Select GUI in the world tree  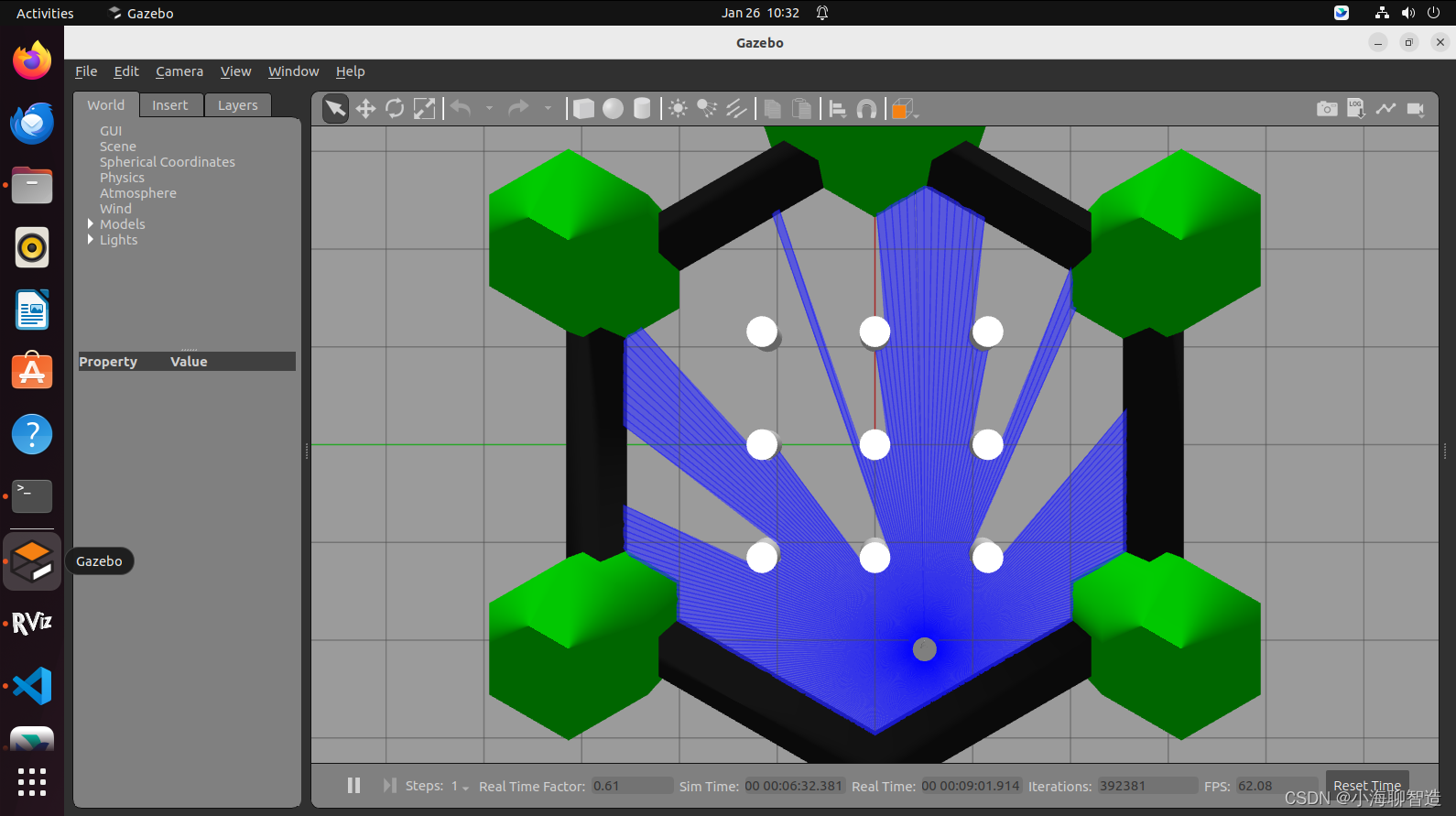point(111,131)
